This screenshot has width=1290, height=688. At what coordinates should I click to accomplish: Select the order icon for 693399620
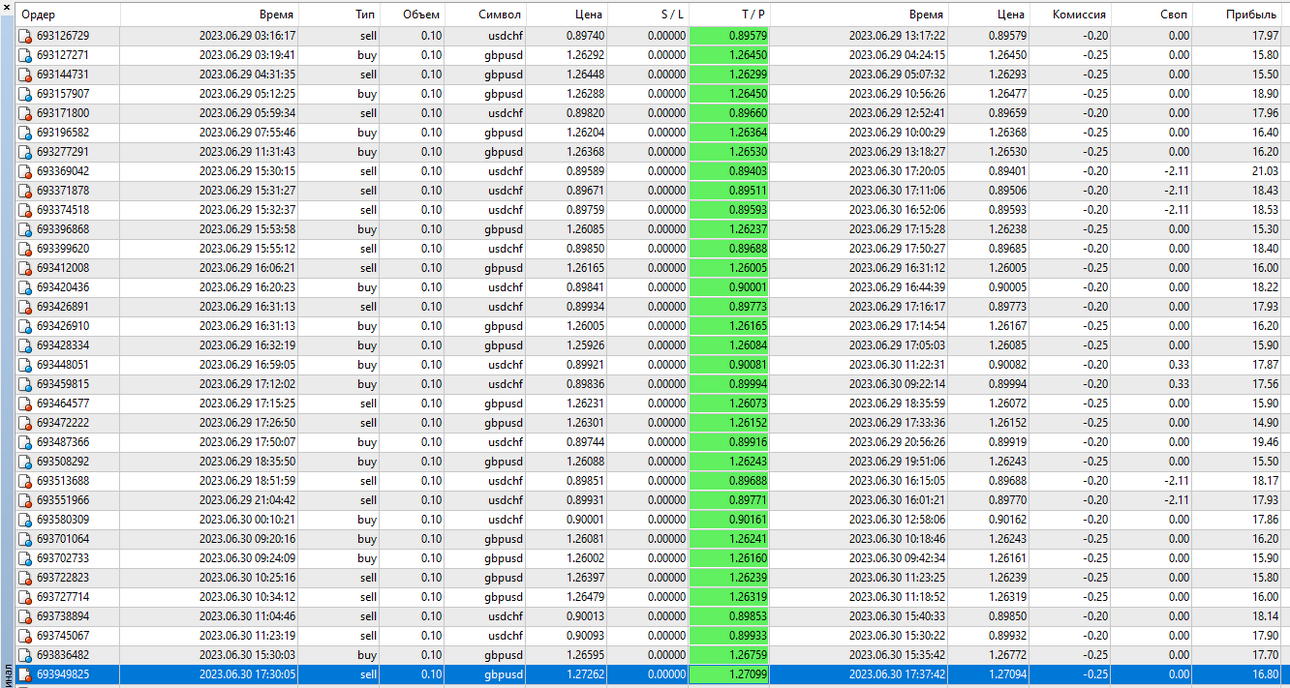tap(26, 248)
